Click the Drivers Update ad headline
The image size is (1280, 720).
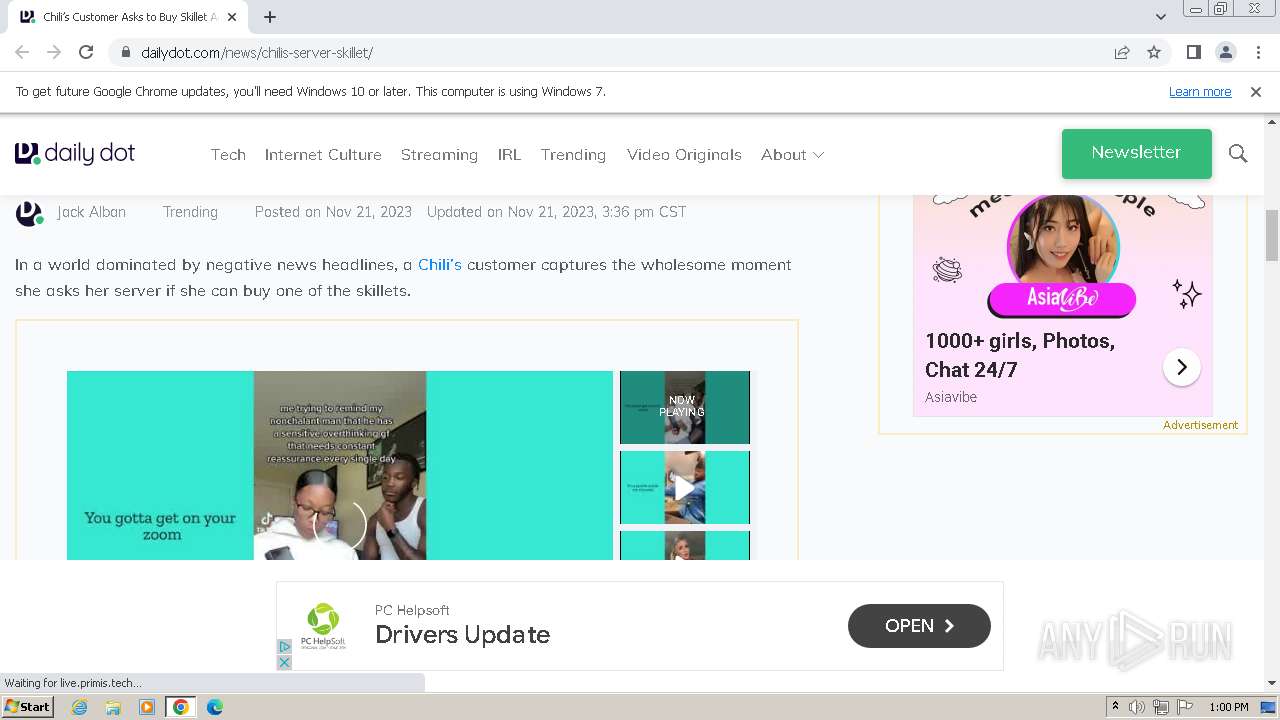click(462, 635)
